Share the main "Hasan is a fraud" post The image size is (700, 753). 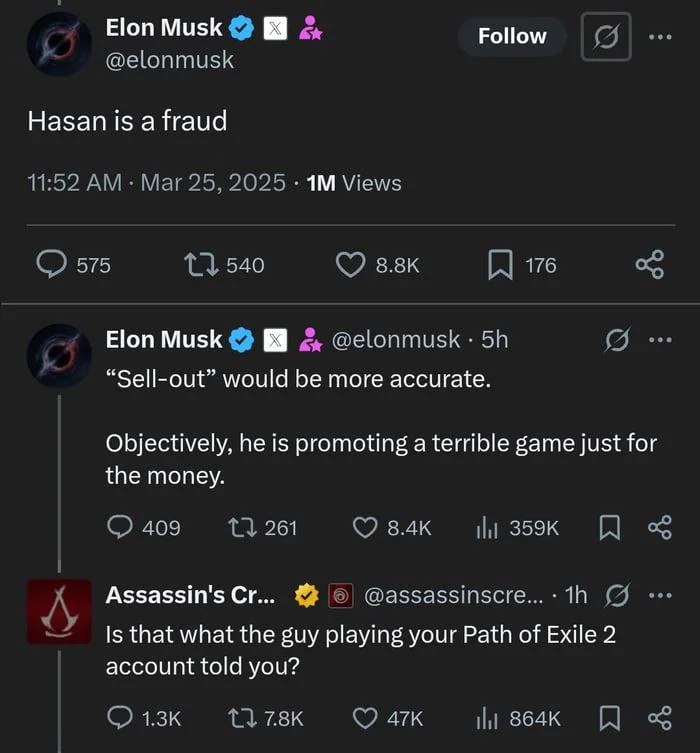coord(649,264)
